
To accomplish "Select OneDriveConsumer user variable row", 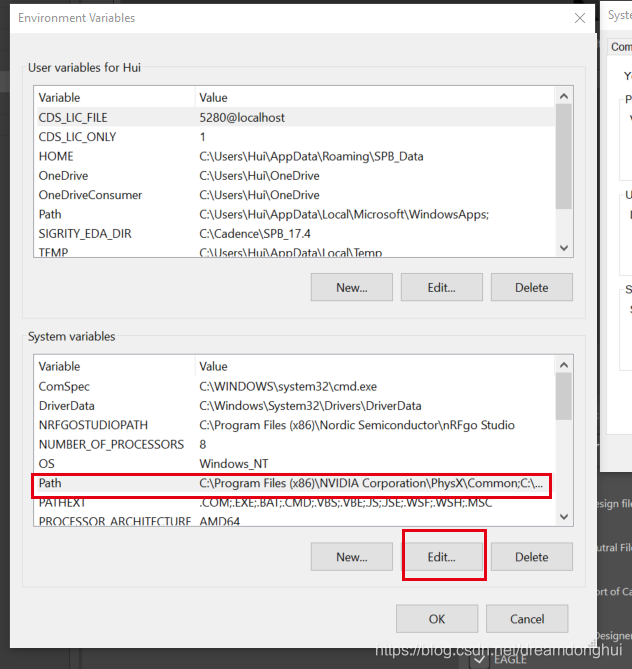I will point(295,195).
